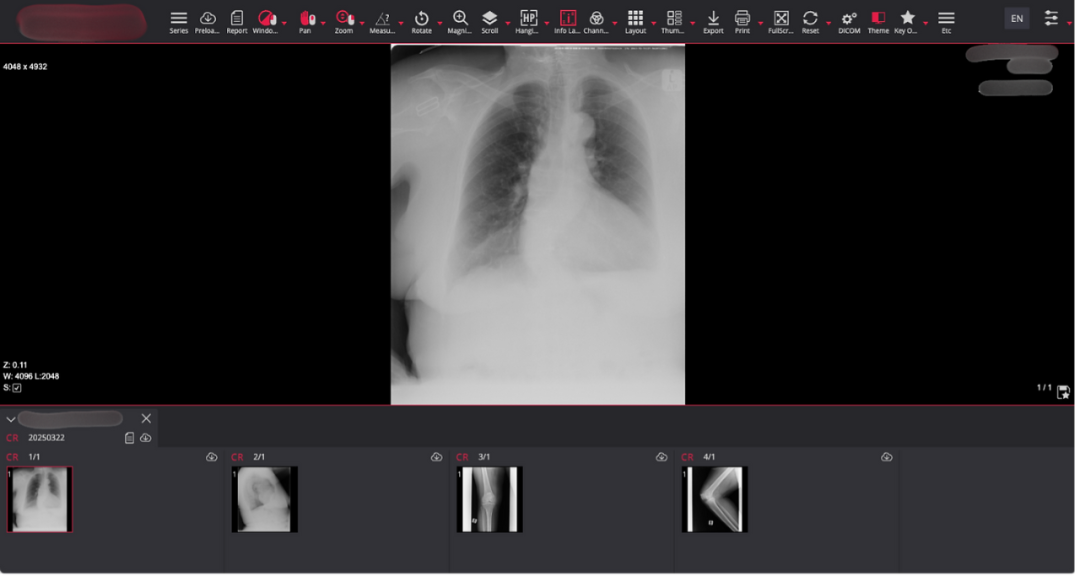Viewport: 1080px width, 576px height.
Task: Open the Series menu
Action: click(178, 18)
